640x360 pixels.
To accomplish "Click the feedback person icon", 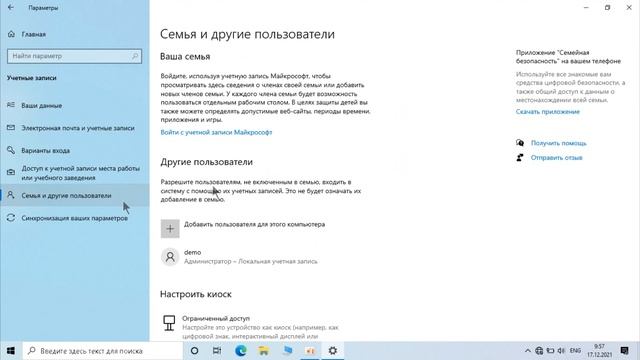I will (520, 158).
